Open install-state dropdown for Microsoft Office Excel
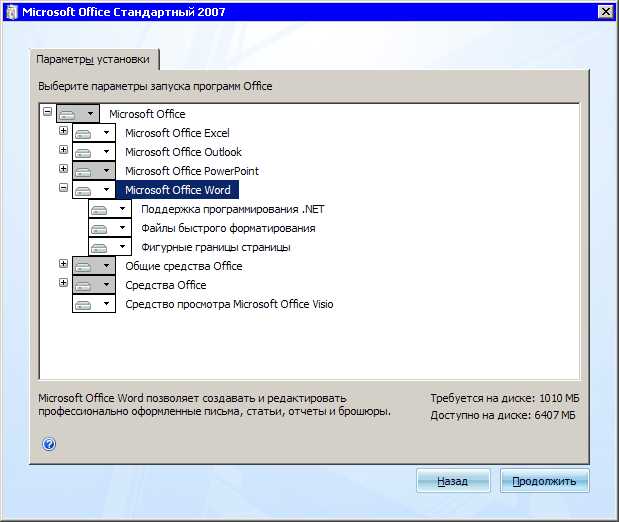The height and width of the screenshot is (522, 619). point(94,133)
